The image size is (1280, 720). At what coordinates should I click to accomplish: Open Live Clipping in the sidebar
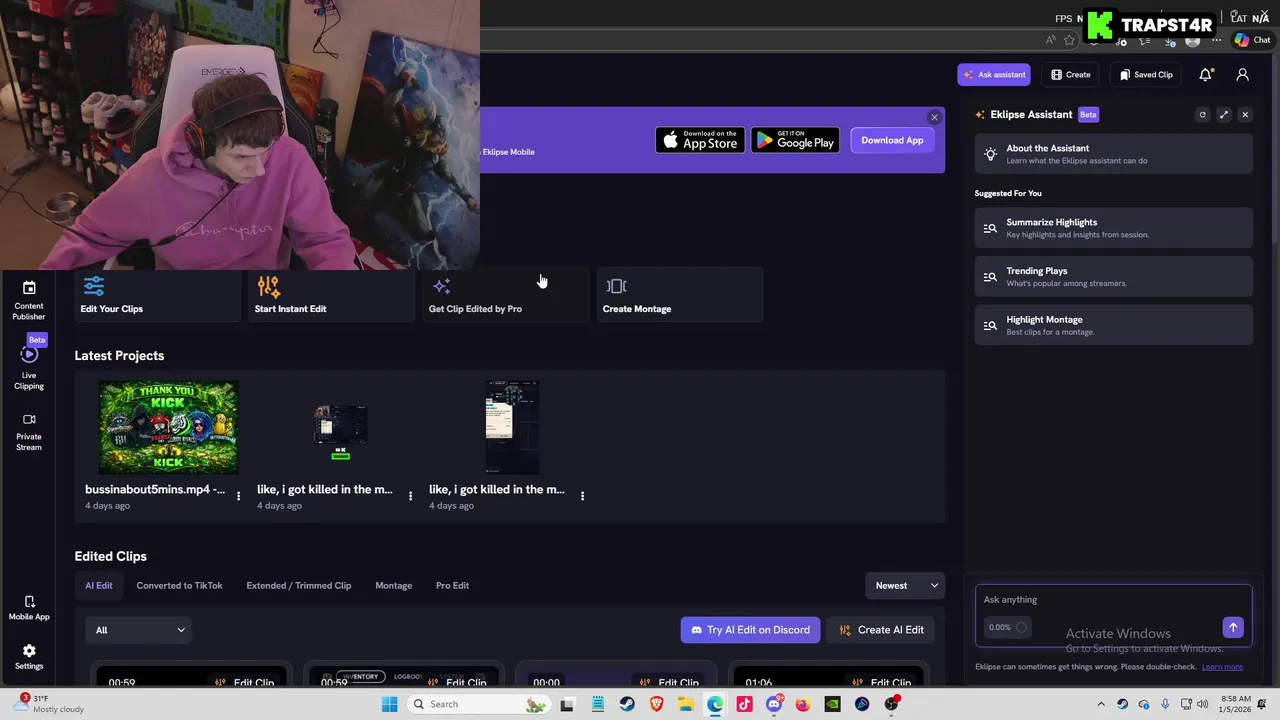29,366
